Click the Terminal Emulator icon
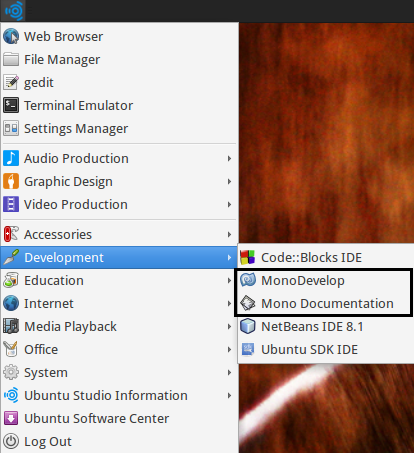 click(11, 105)
